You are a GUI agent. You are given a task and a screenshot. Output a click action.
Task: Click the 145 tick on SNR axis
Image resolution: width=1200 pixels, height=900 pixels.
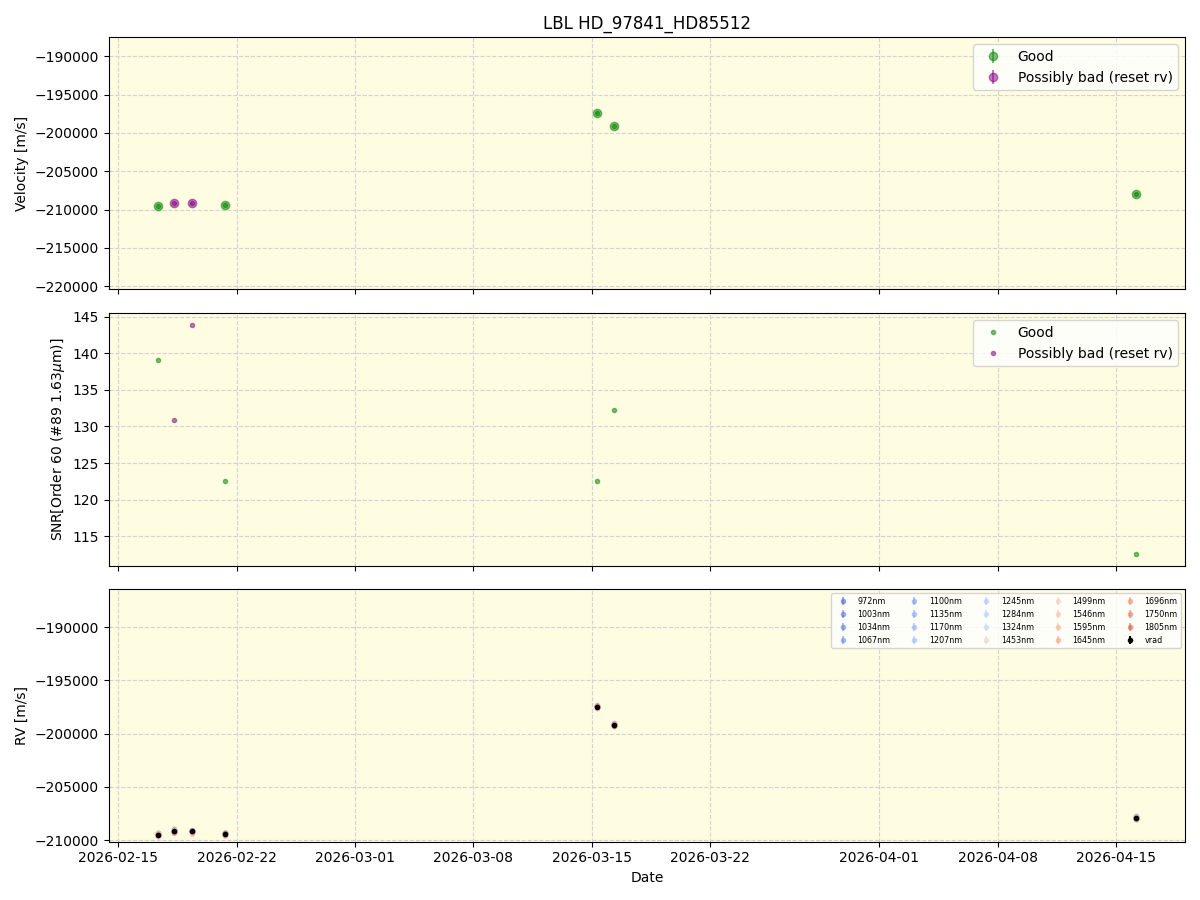tap(86, 317)
